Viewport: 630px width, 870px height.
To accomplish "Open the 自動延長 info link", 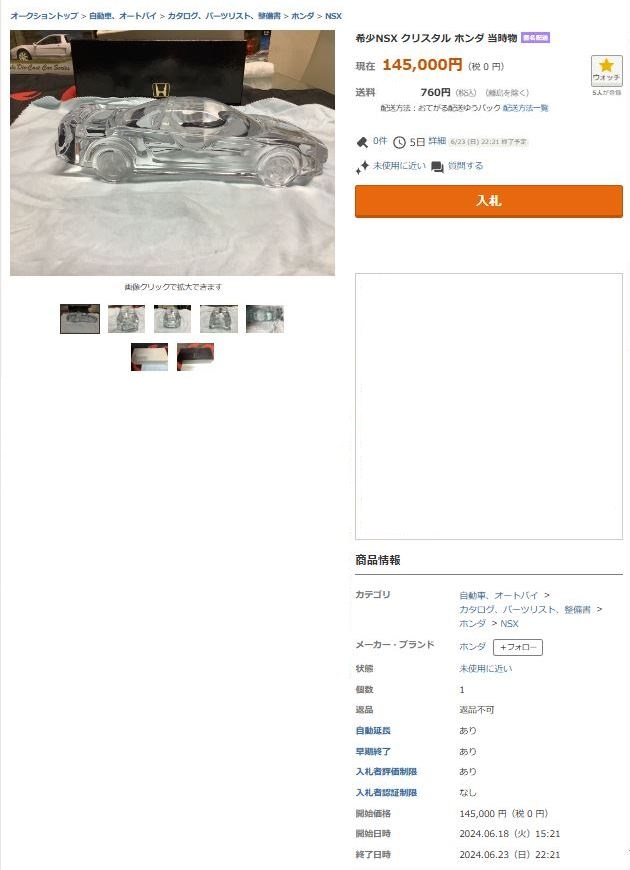I will (373, 731).
